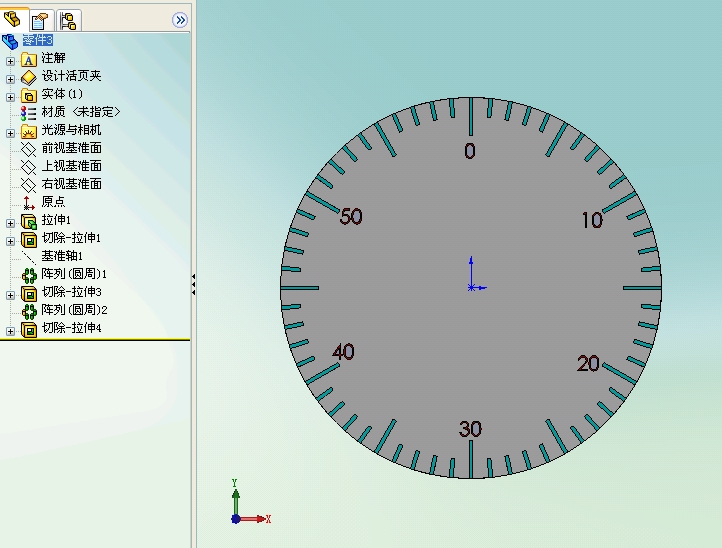This screenshot has width=722, height=548.
Task: Open the PropertyManager tab
Action: (40, 20)
